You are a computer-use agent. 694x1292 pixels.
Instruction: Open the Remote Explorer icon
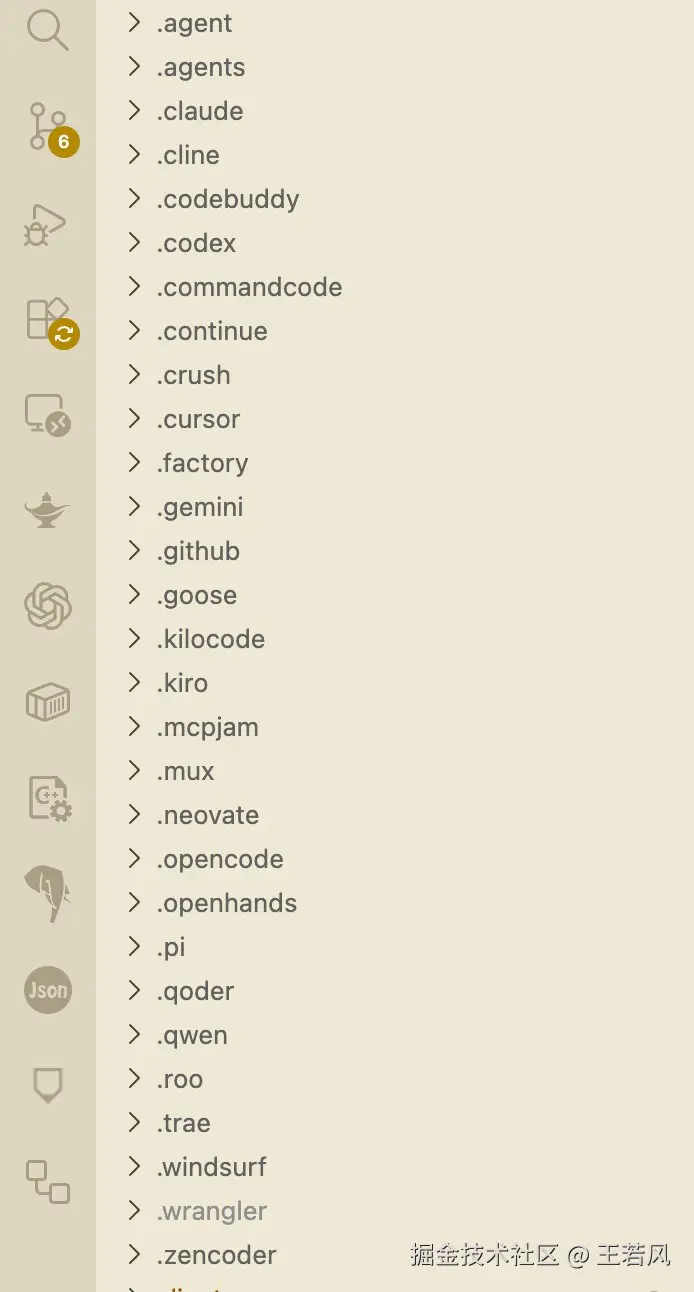(x=47, y=413)
